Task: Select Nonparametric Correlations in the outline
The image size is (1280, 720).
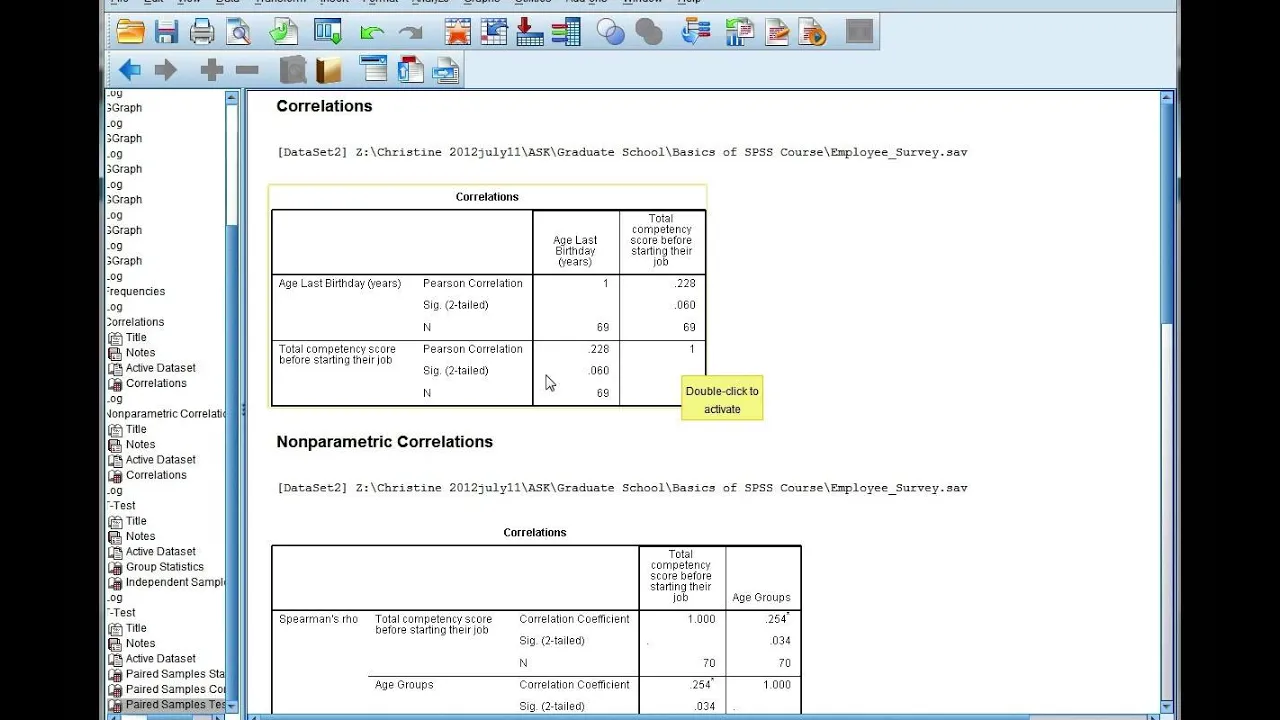Action: (166, 414)
